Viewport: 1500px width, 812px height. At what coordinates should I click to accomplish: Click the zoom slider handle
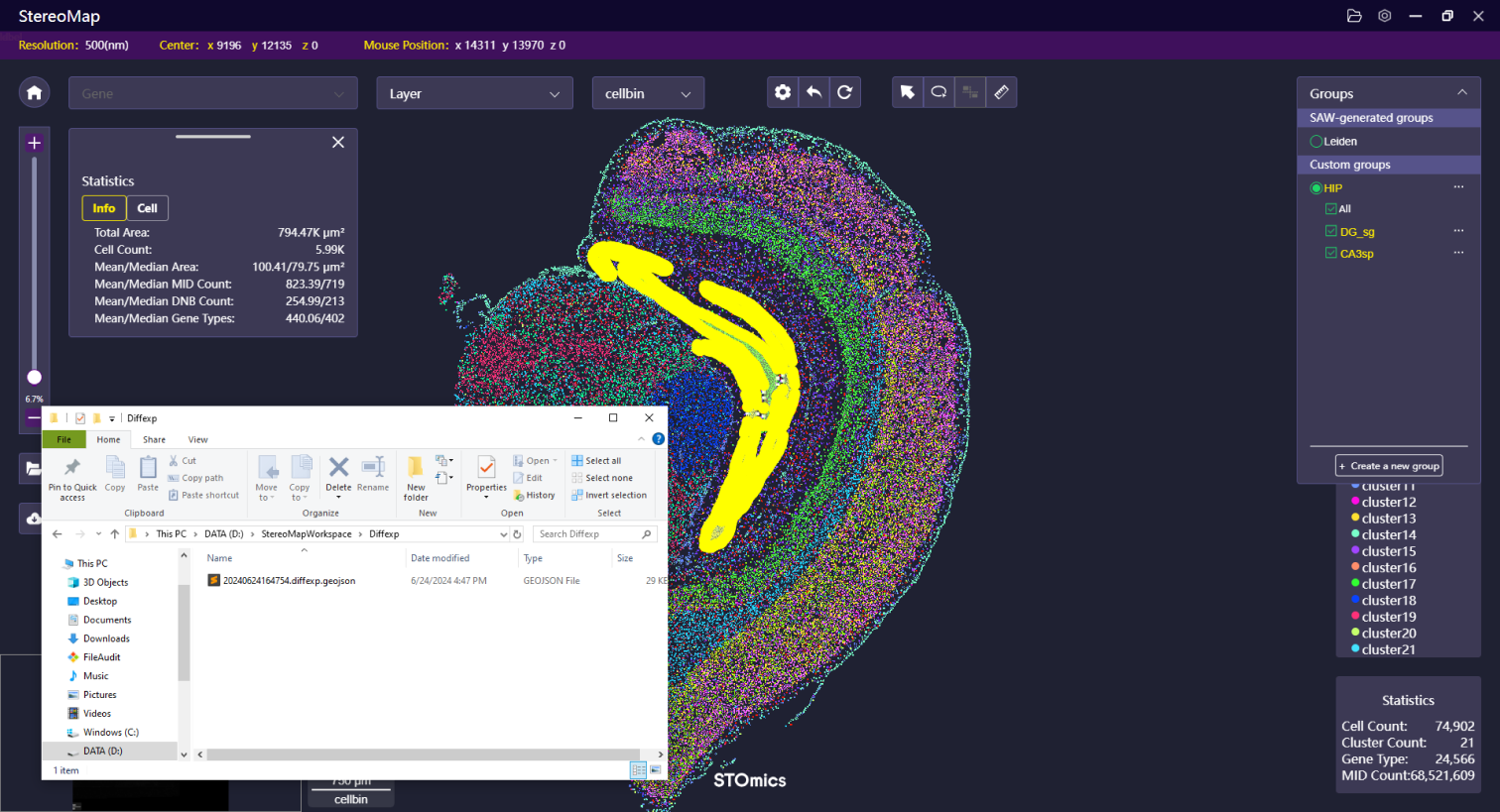(x=34, y=377)
